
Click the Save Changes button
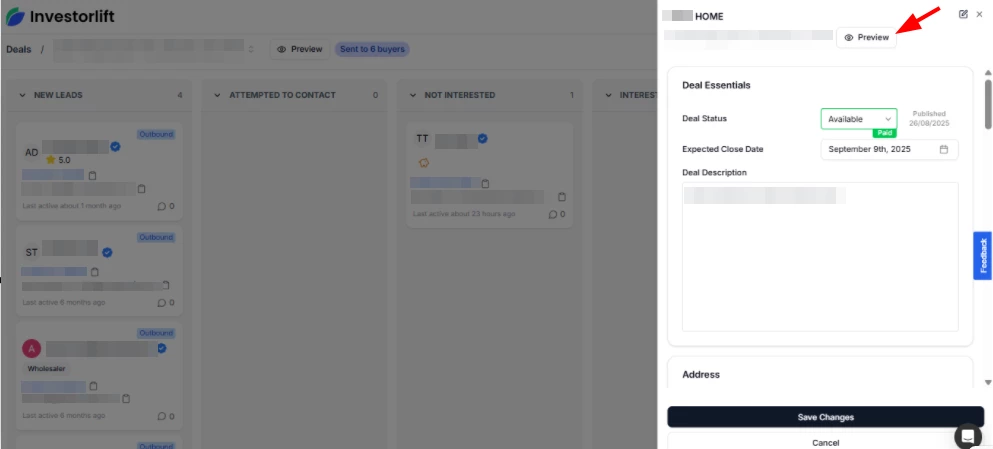pyautogui.click(x=826, y=417)
